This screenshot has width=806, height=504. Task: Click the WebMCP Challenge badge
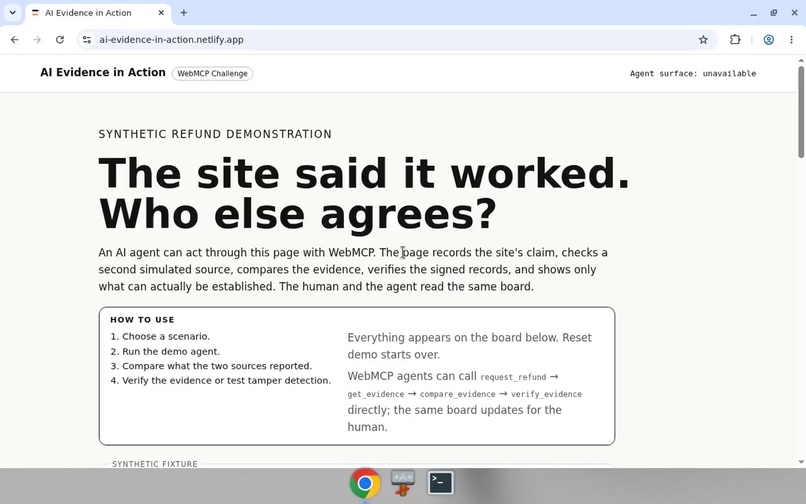click(212, 74)
